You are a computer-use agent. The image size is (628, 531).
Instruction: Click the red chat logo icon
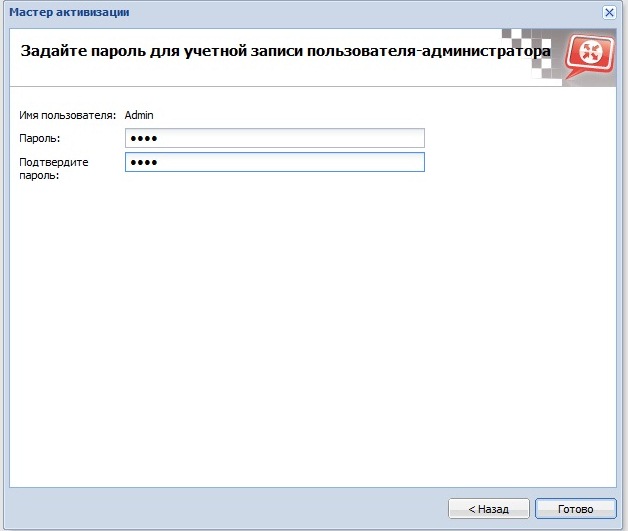tap(588, 58)
